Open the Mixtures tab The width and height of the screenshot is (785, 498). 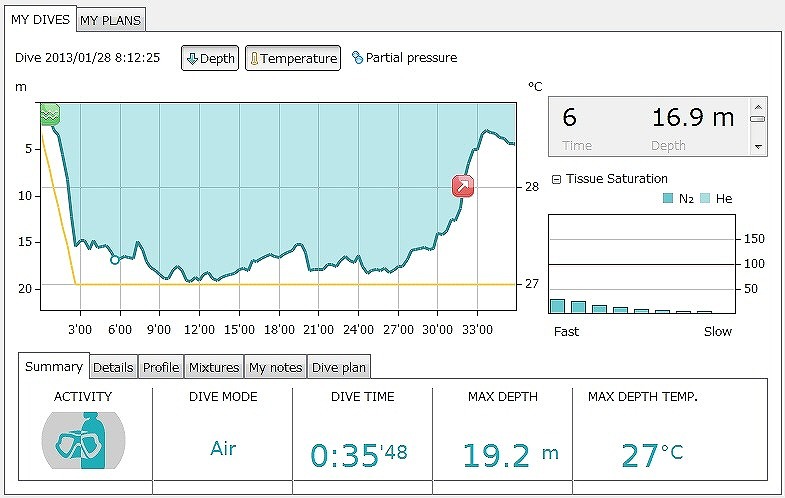click(214, 367)
